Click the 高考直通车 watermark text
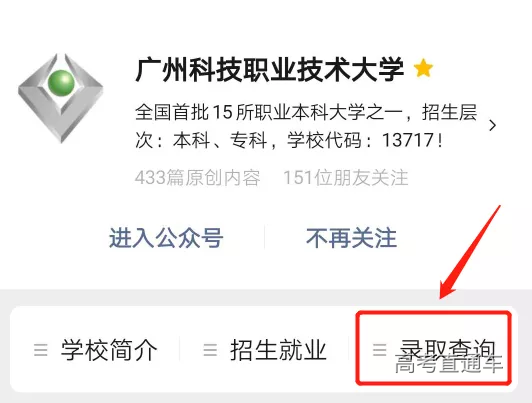Image resolution: width=532 pixels, height=403 pixels. point(448,364)
